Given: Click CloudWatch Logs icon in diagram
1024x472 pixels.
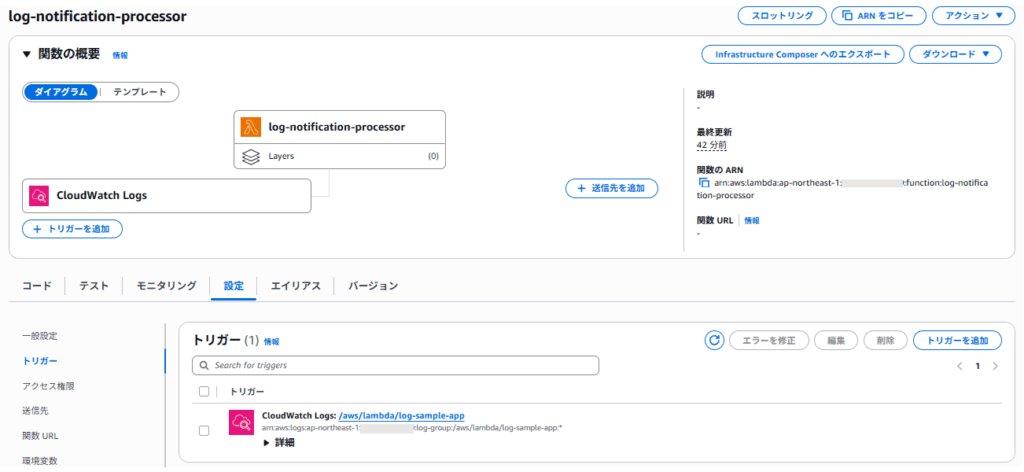Looking at the screenshot, I should click(x=38, y=195).
